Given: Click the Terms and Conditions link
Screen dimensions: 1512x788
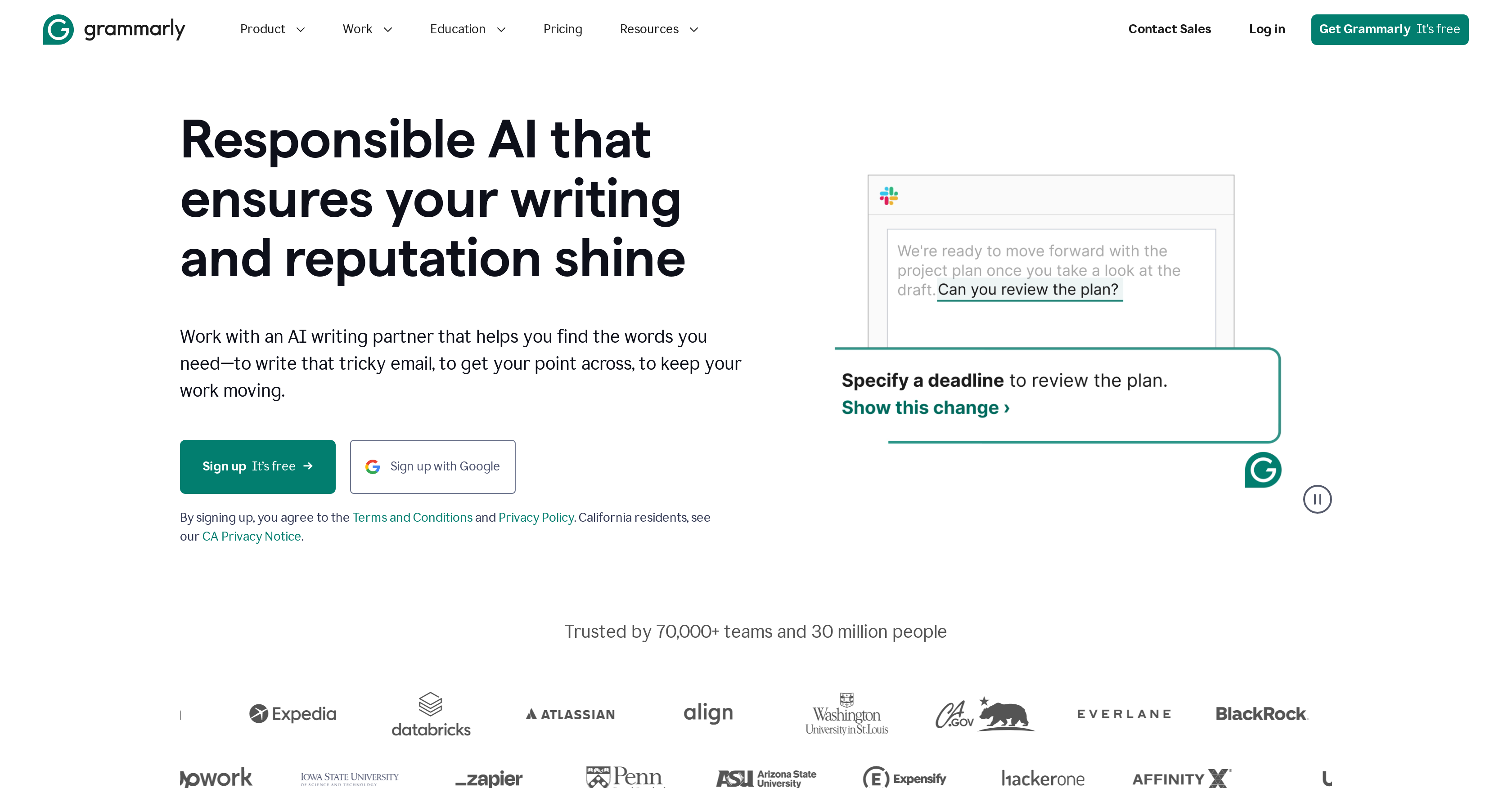Looking at the screenshot, I should [412, 517].
